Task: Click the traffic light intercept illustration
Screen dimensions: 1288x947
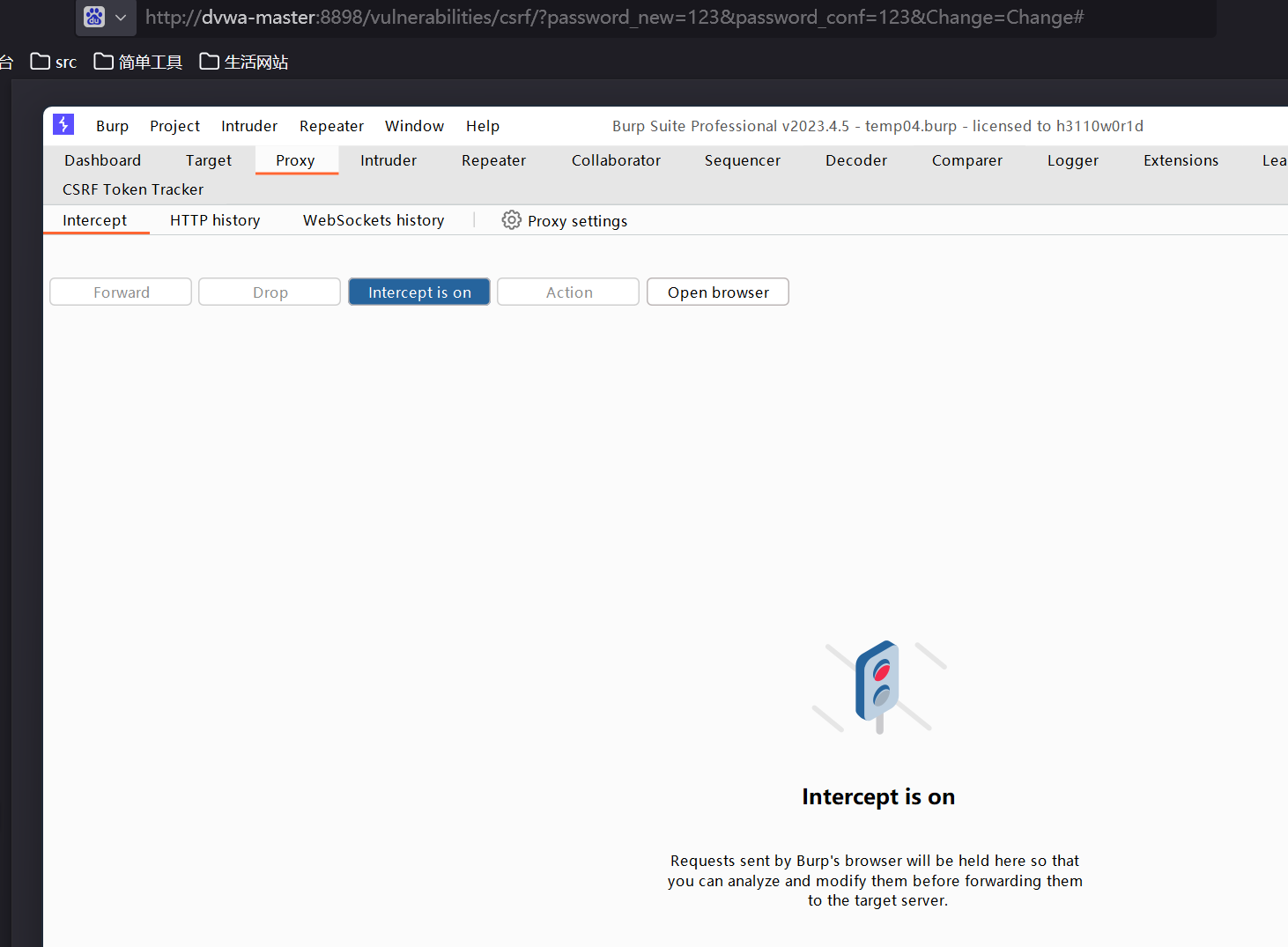Action: point(879,687)
